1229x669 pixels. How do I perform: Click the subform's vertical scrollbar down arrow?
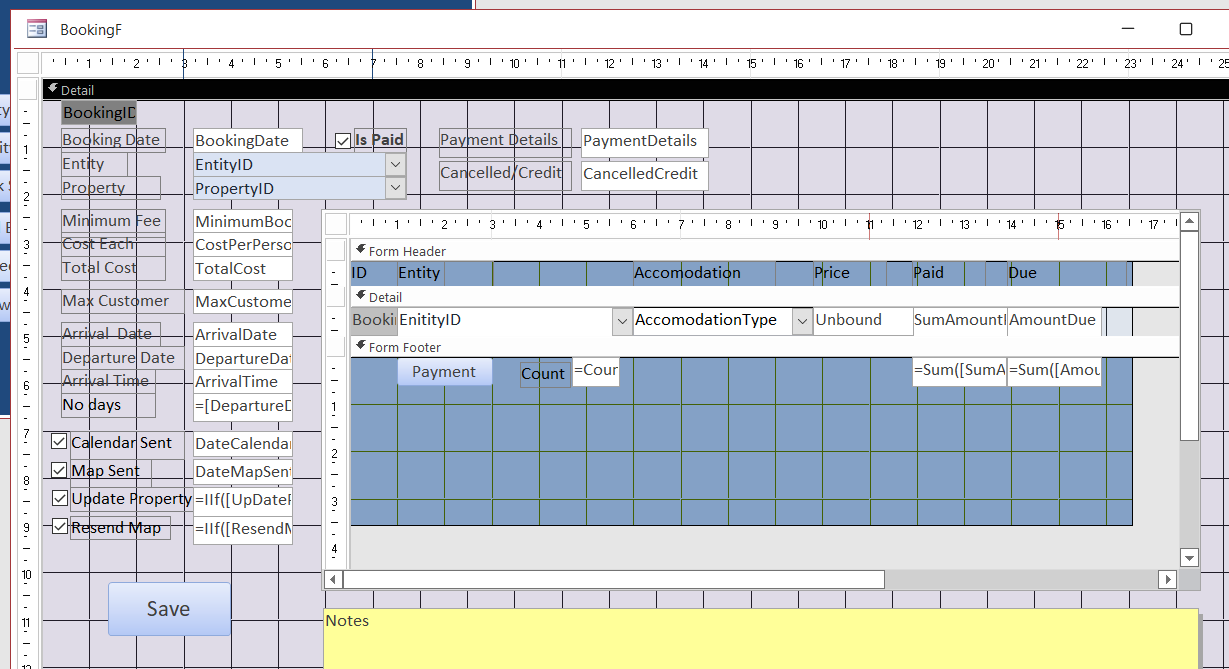(1189, 557)
